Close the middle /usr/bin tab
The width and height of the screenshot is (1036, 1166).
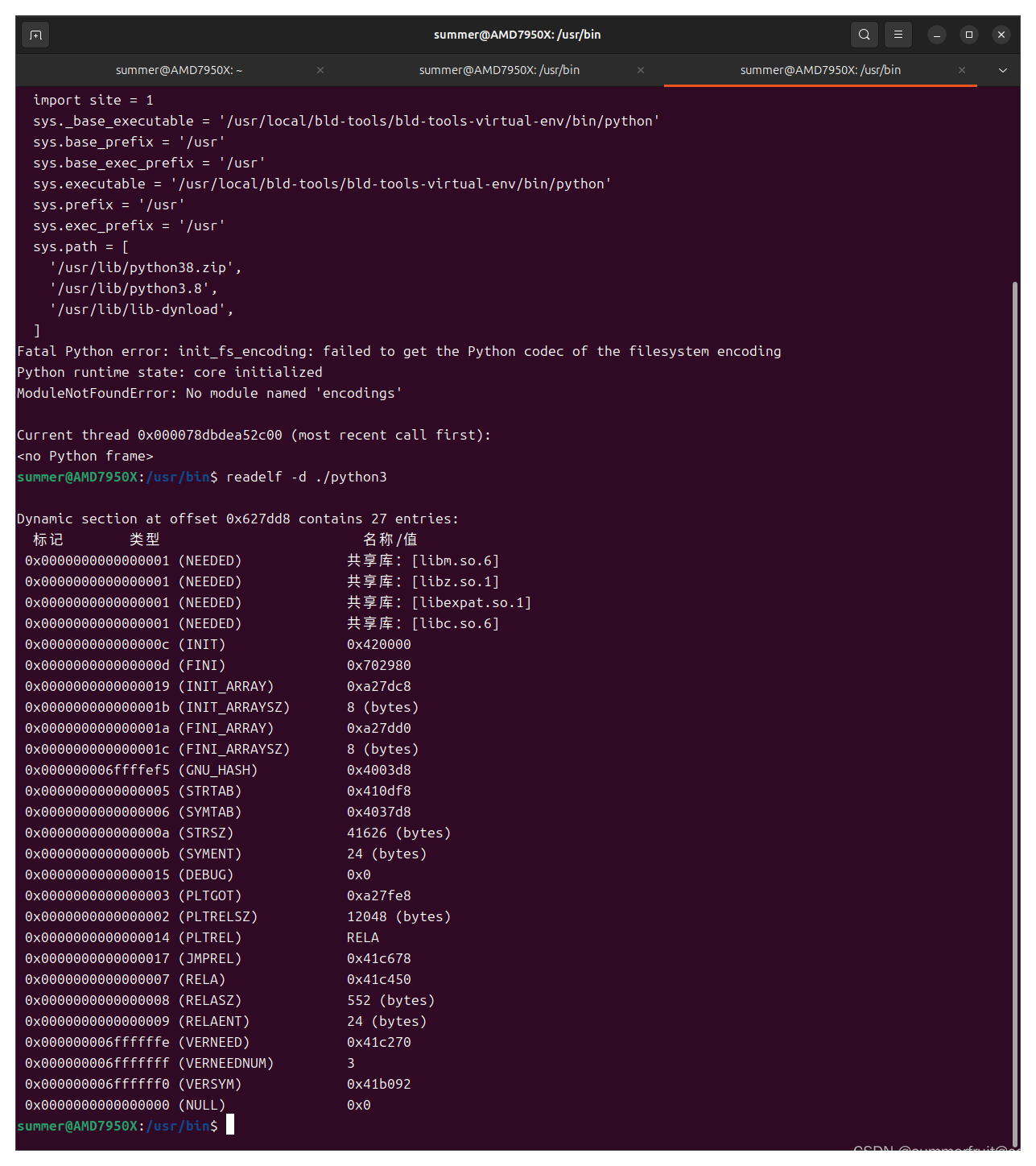click(641, 70)
